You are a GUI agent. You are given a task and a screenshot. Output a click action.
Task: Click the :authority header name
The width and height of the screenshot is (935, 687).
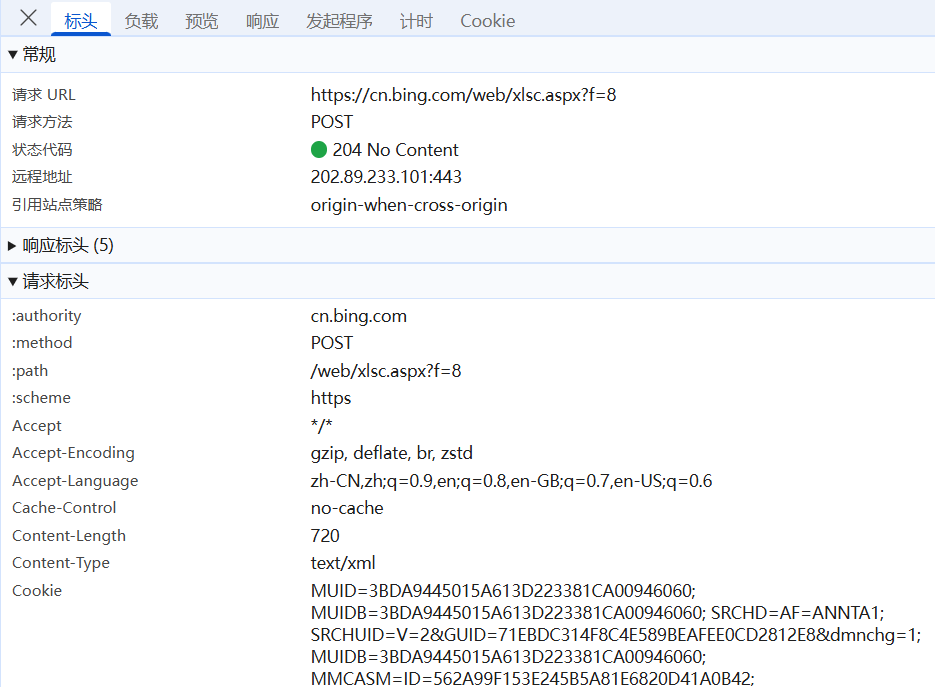(x=47, y=316)
